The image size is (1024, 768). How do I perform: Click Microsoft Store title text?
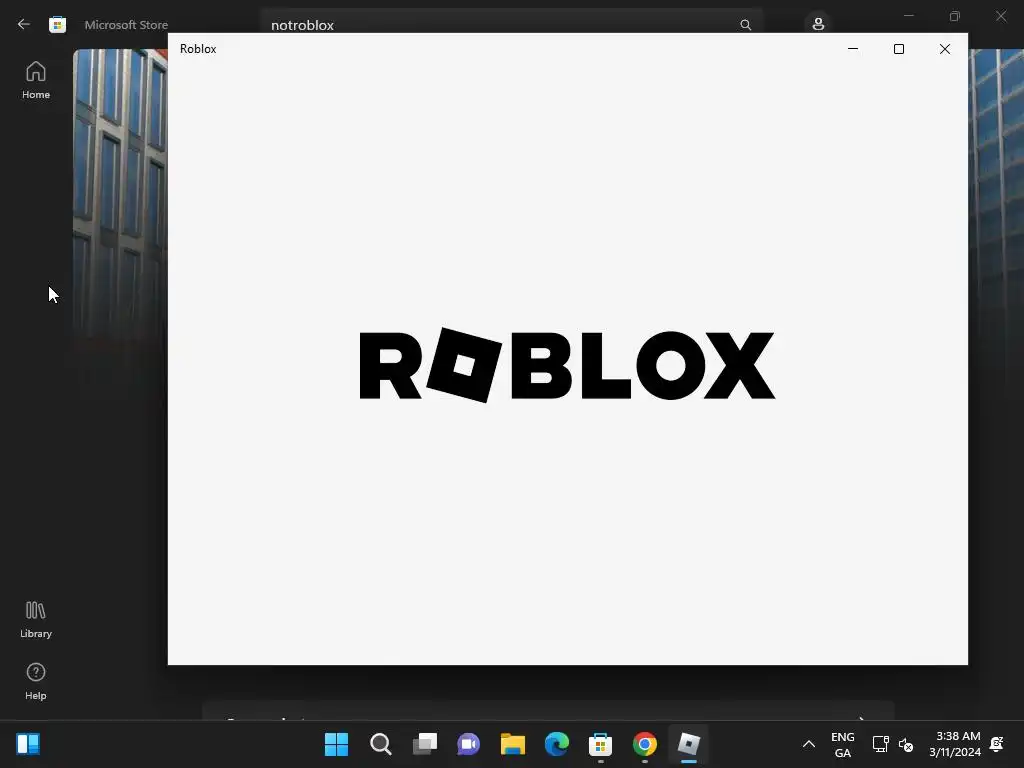tap(126, 25)
